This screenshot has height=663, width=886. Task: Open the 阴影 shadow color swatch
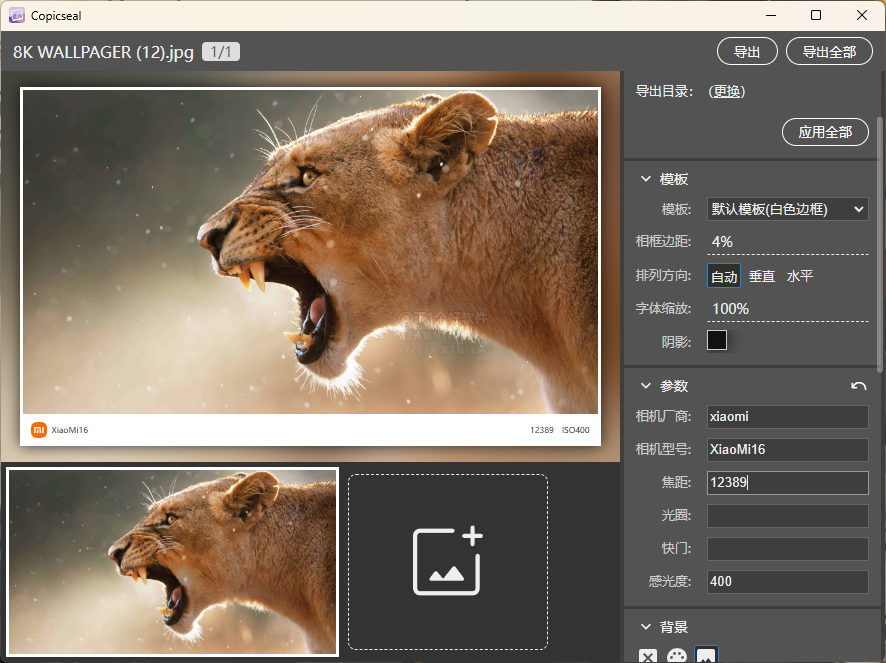(x=717, y=340)
